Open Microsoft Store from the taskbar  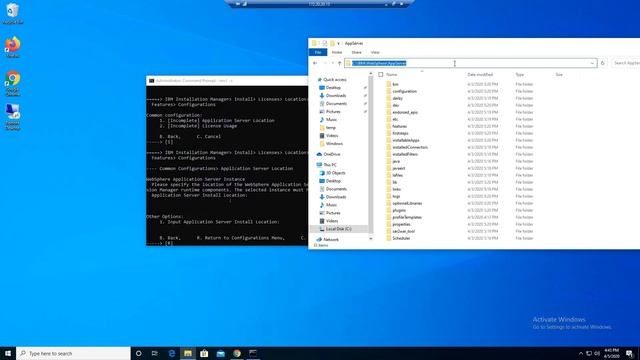pos(204,353)
